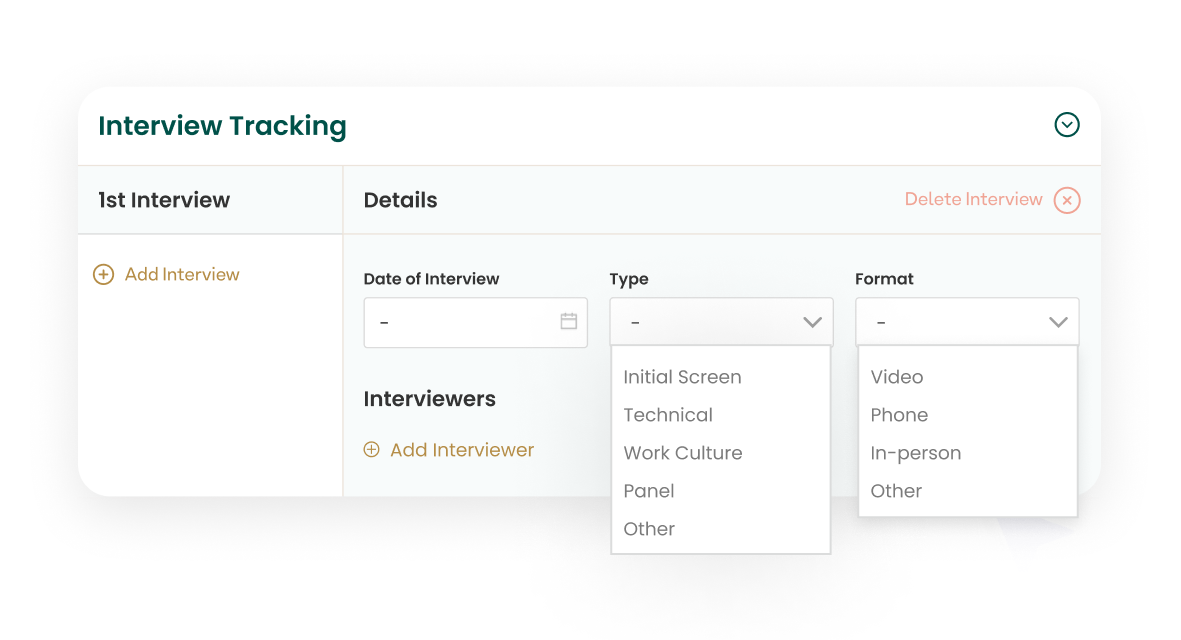The width and height of the screenshot is (1181, 640).
Task: Select Technical as the interview type
Action: click(668, 415)
